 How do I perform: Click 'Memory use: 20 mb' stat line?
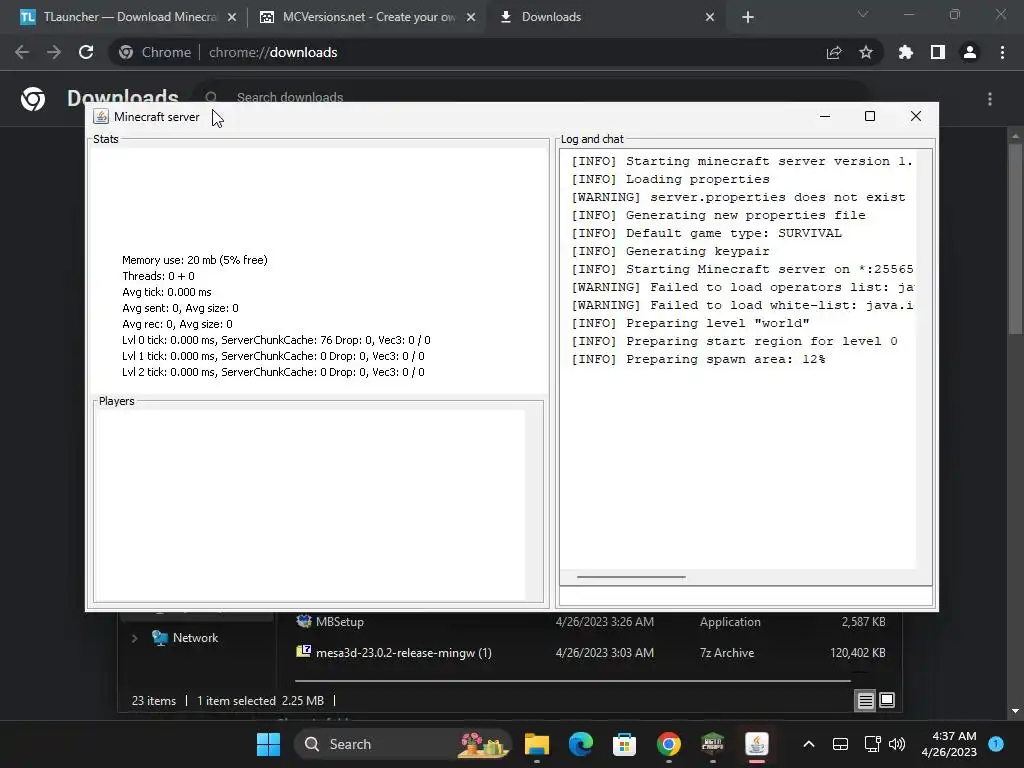(x=195, y=260)
